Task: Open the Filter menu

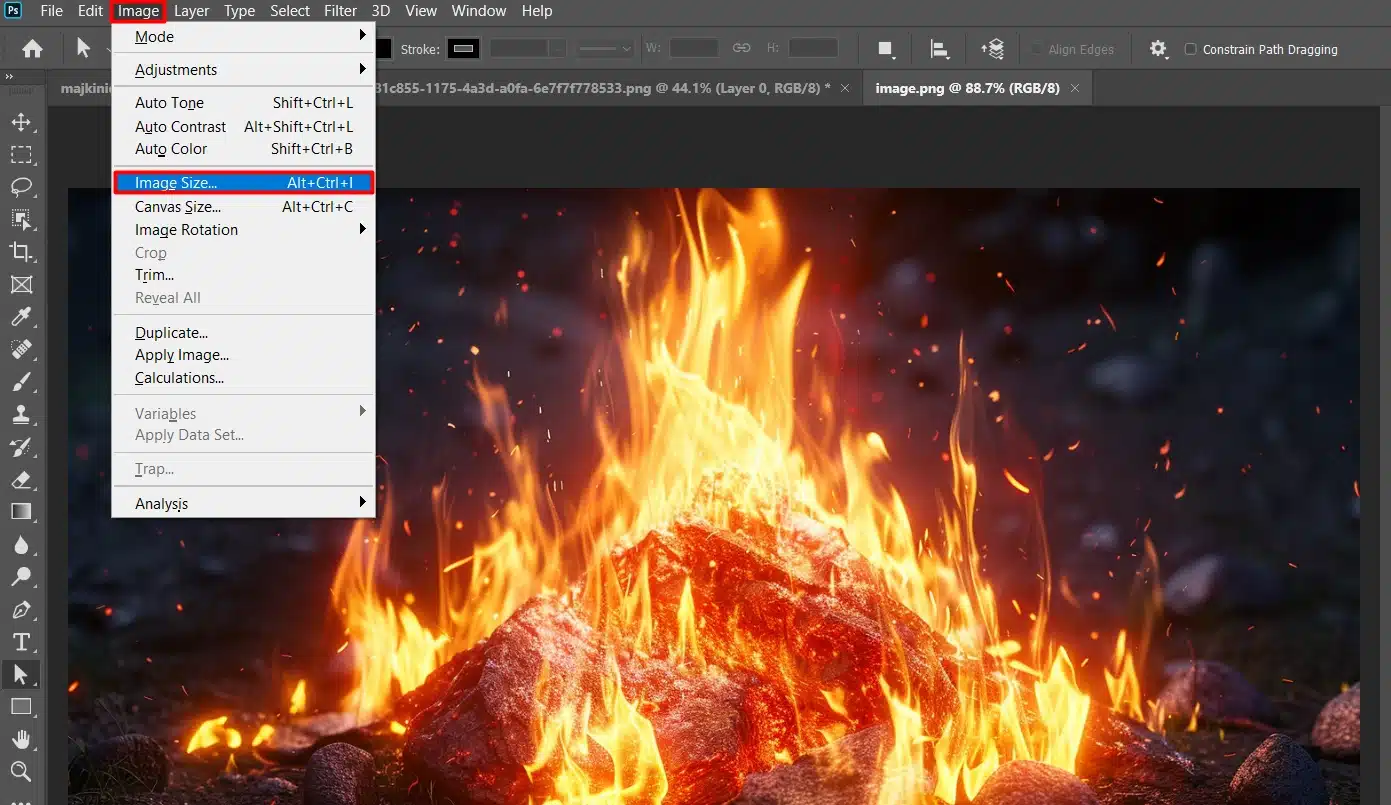Action: coord(340,11)
